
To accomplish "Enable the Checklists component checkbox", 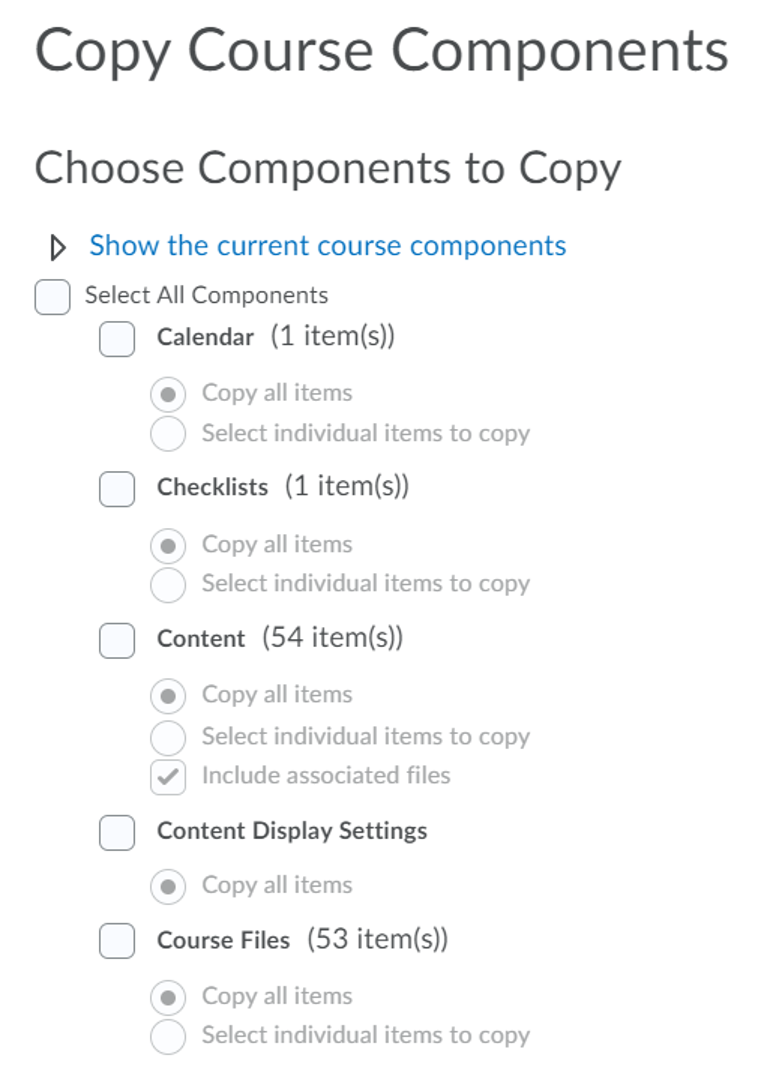I will tap(117, 489).
